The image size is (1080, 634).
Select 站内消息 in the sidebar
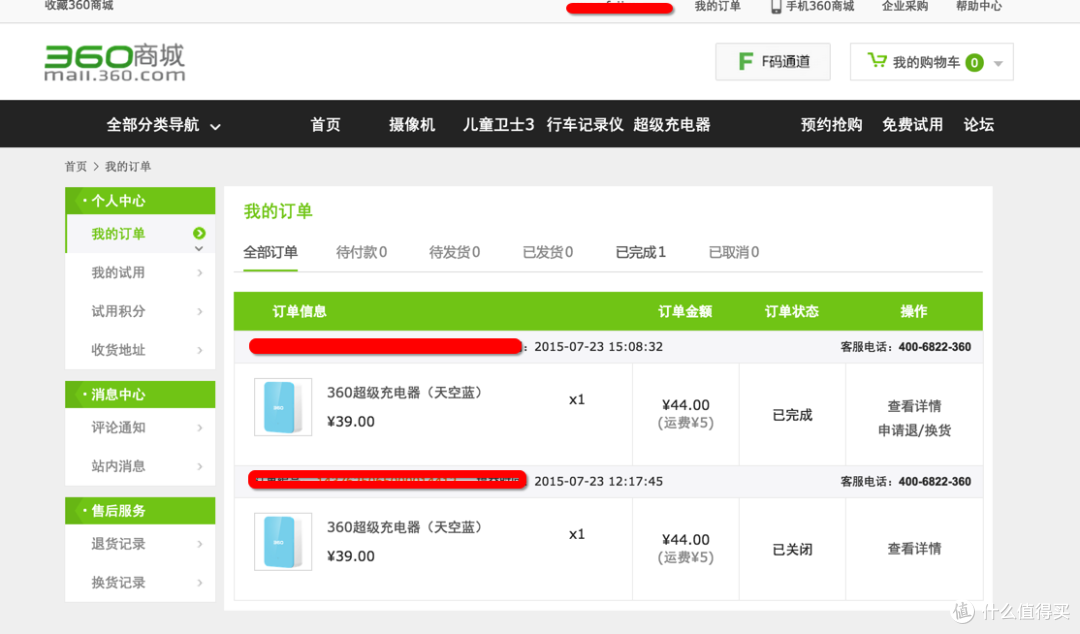[118, 467]
